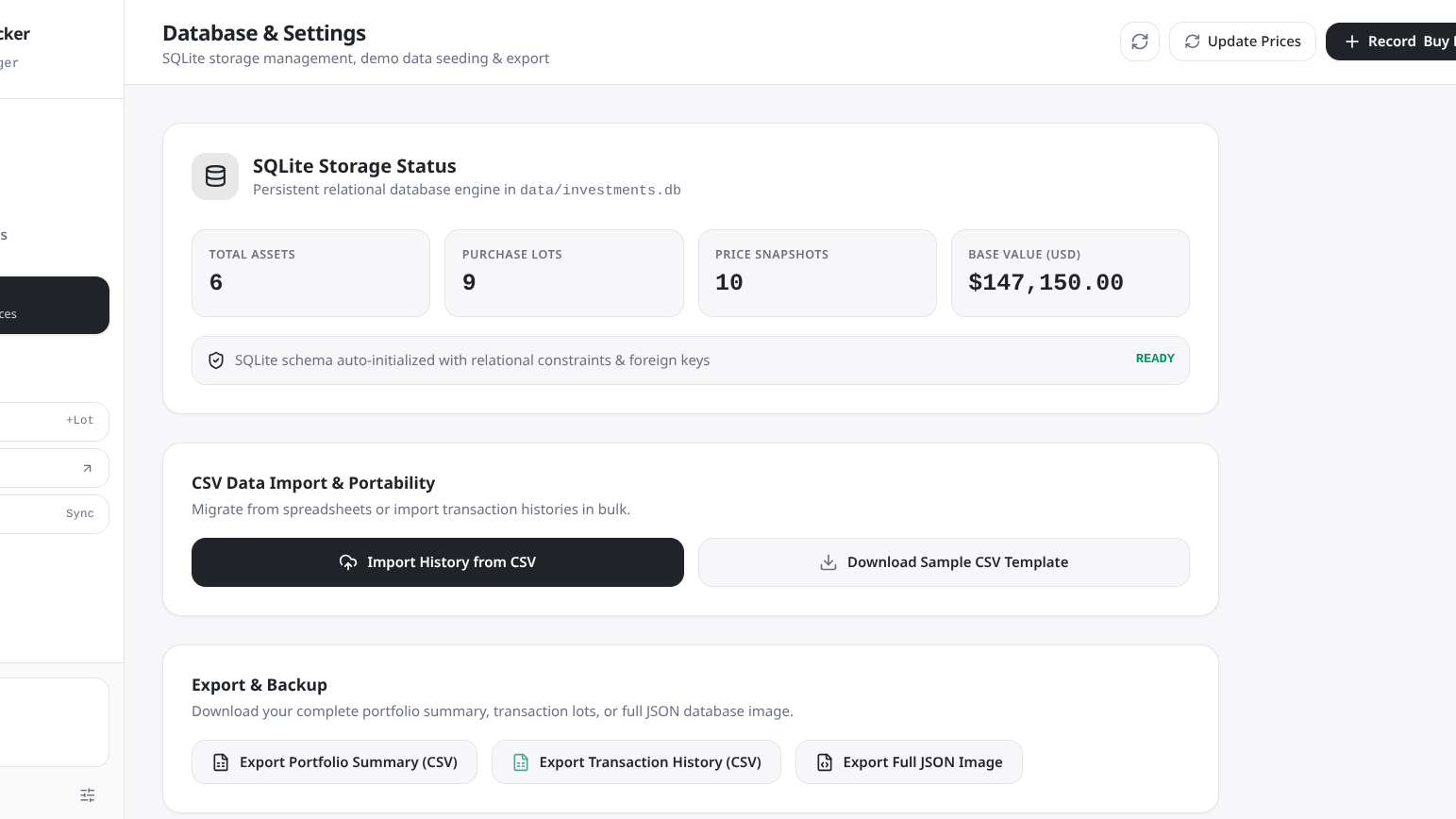This screenshot has height=819, width=1456.
Task: Export the Full JSON Image
Action: (x=909, y=762)
